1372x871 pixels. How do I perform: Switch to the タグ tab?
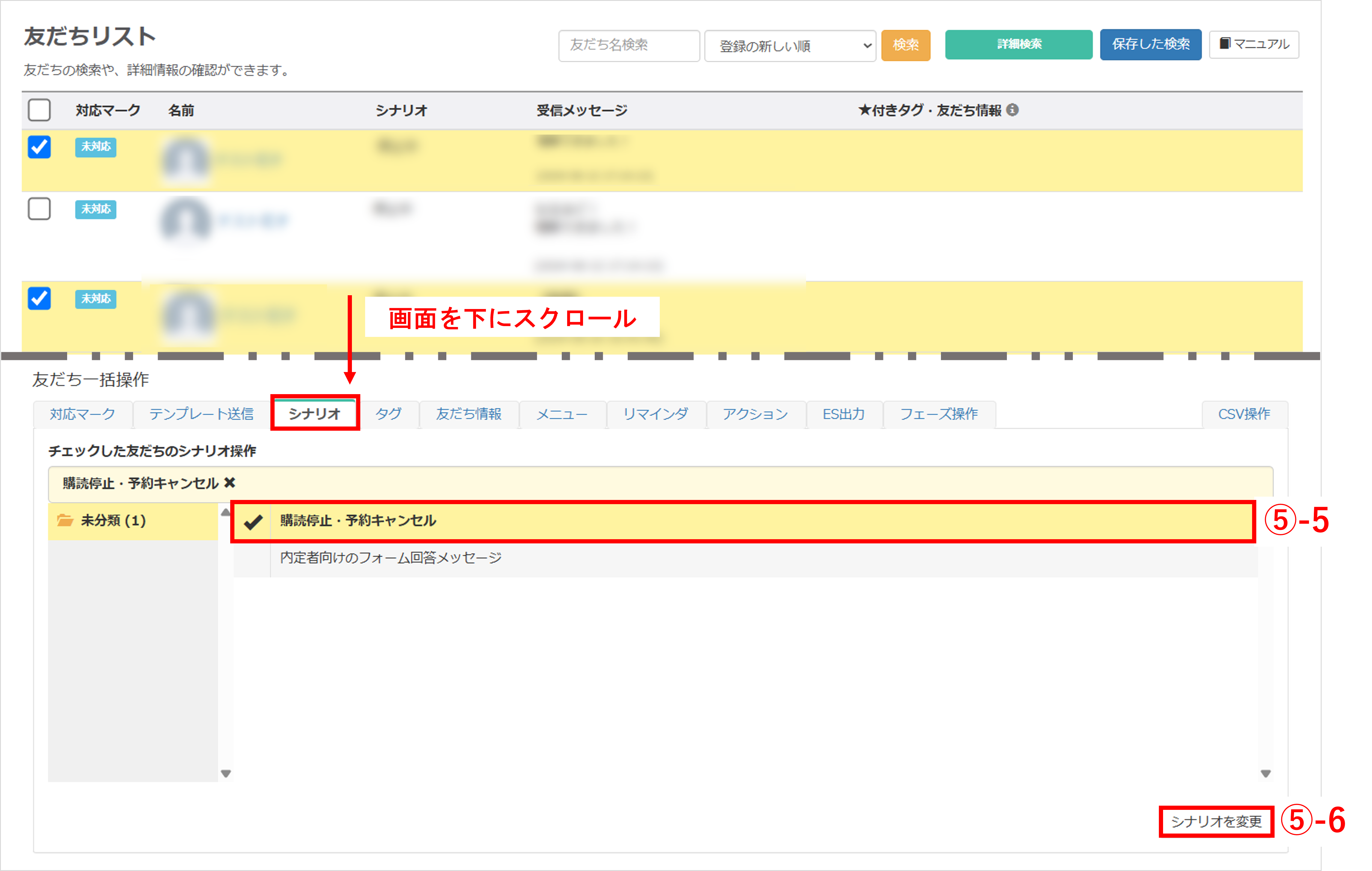pos(388,414)
